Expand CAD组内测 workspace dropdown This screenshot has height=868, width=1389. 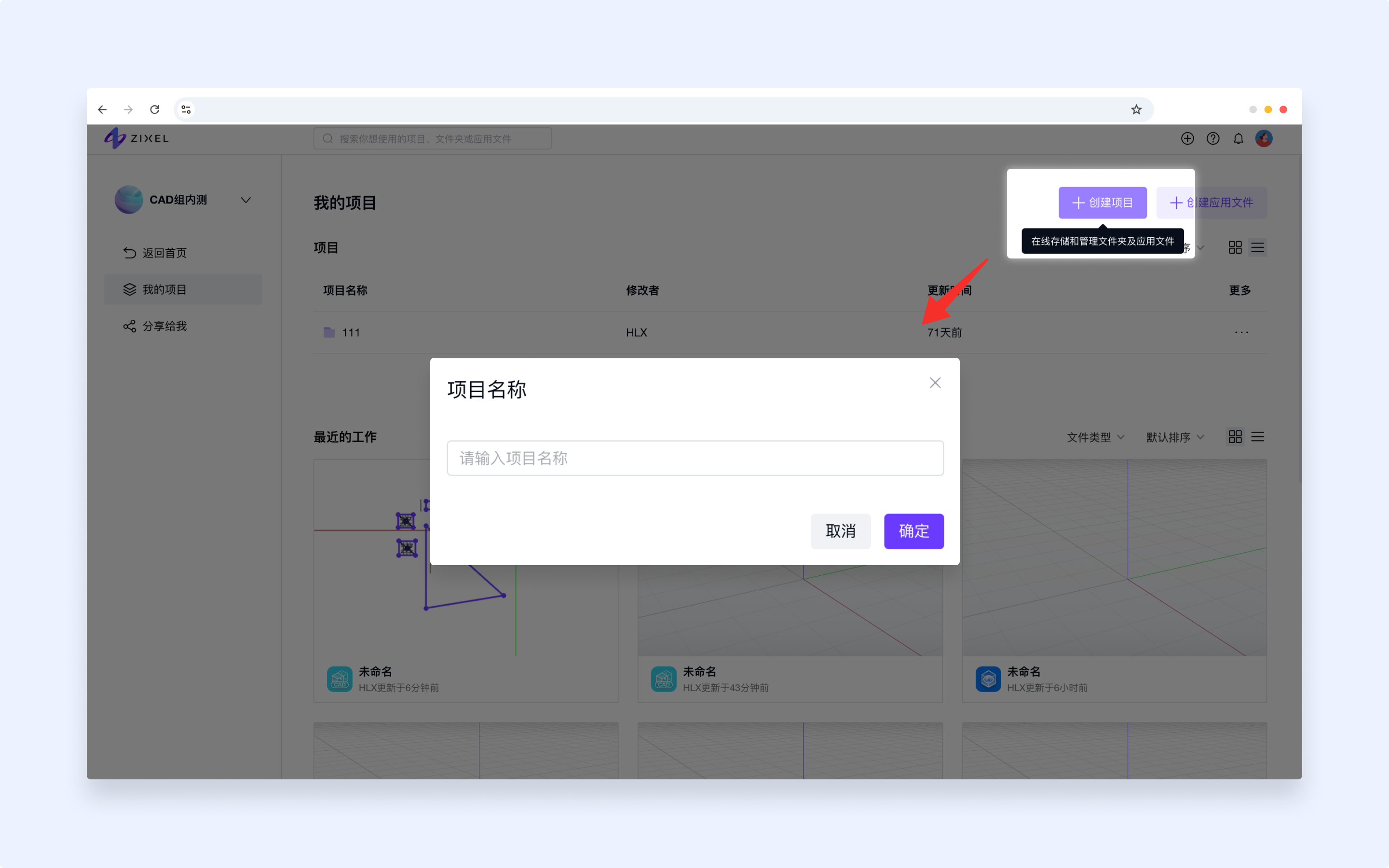click(245, 200)
